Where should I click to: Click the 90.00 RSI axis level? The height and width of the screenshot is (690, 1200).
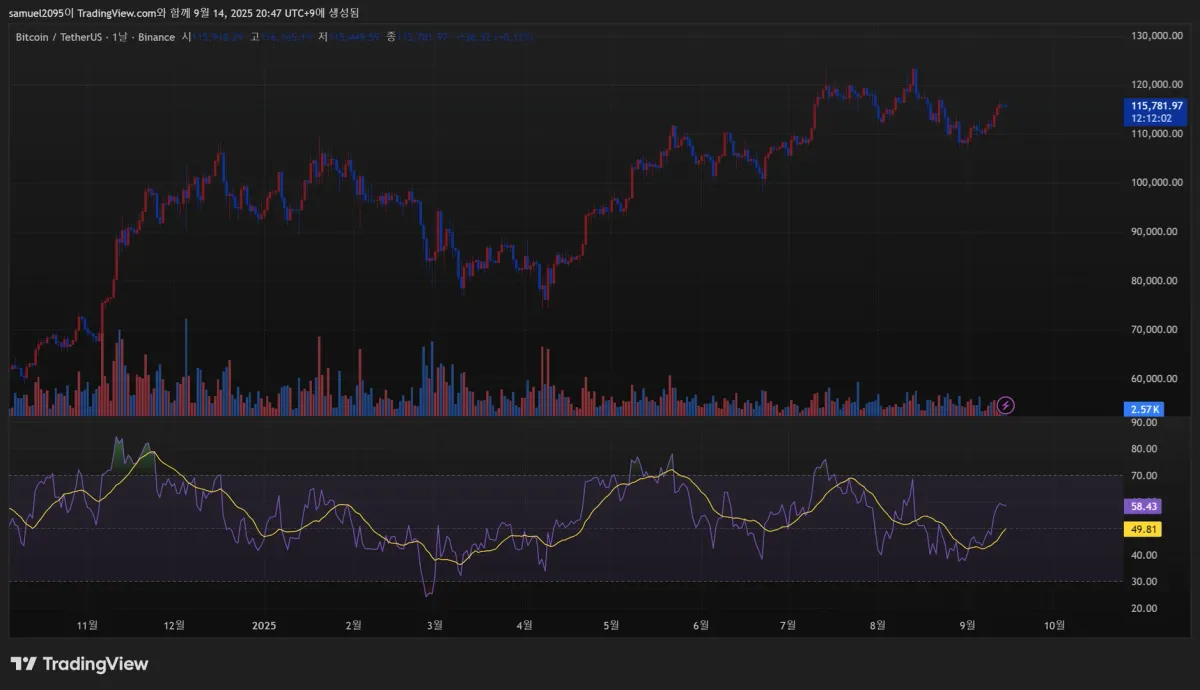click(1143, 423)
